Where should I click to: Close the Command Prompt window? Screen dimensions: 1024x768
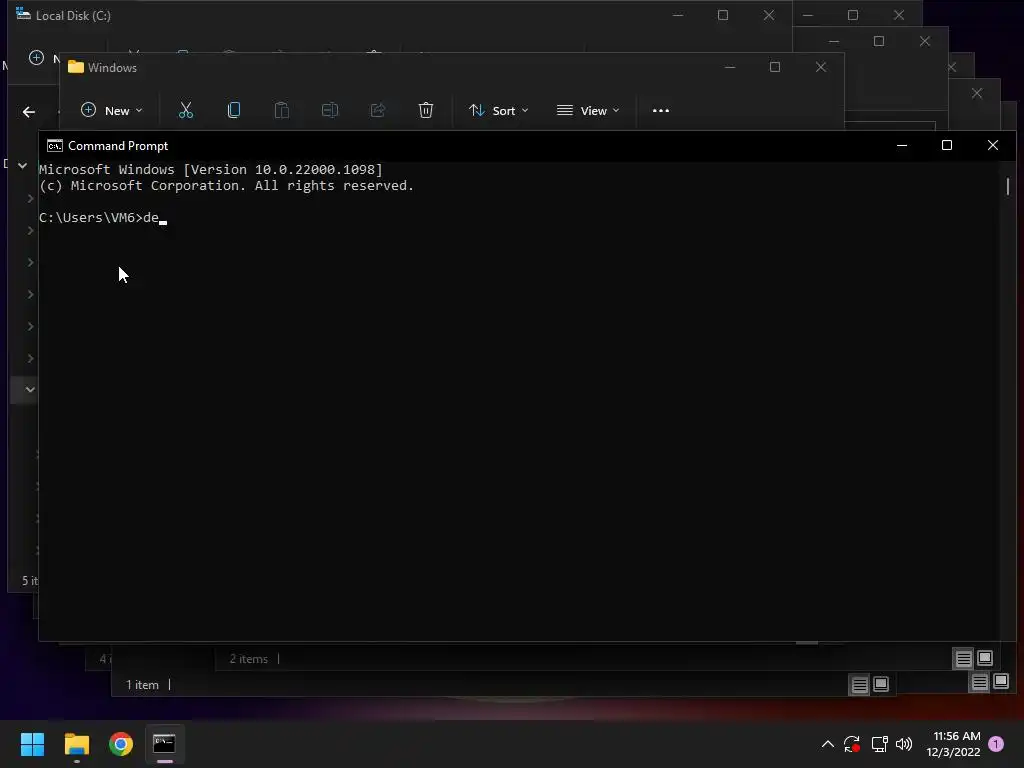[993, 146]
